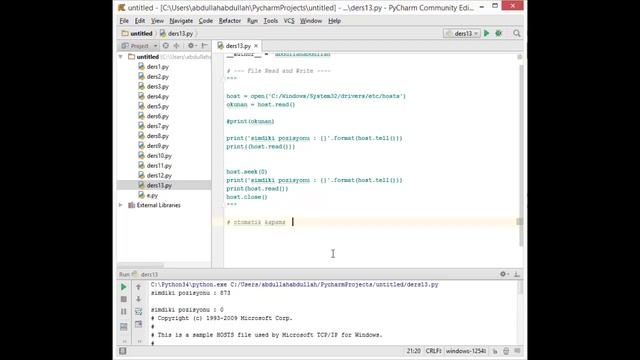Click ders13.py breadcrumb in navigation bar
The height and width of the screenshot is (360, 640).
(176, 33)
